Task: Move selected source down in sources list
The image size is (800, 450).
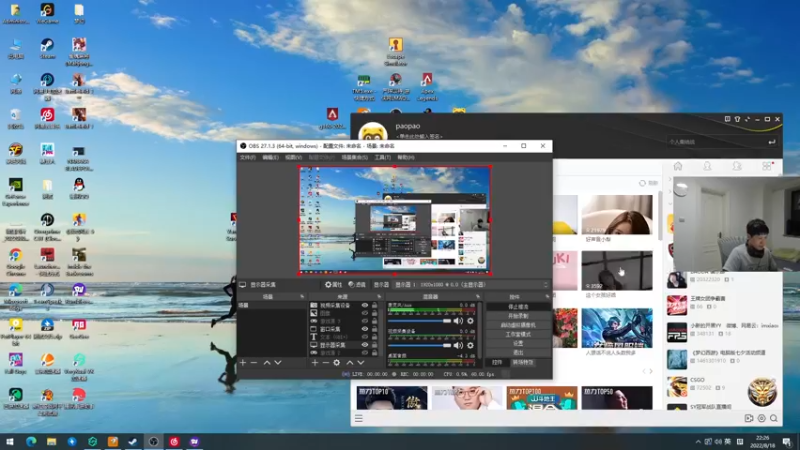Action: click(x=361, y=363)
